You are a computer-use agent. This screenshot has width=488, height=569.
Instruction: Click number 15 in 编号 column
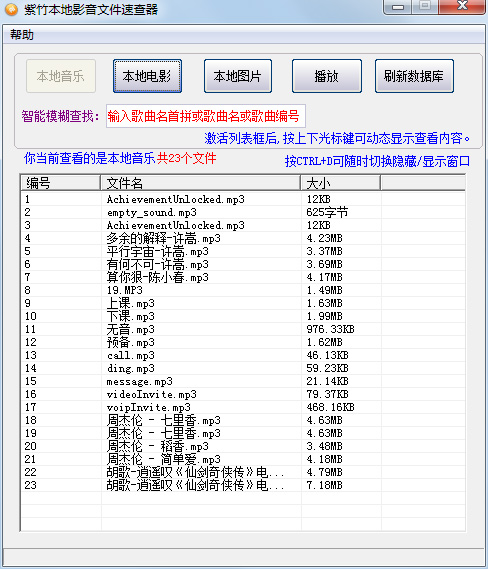[30, 381]
